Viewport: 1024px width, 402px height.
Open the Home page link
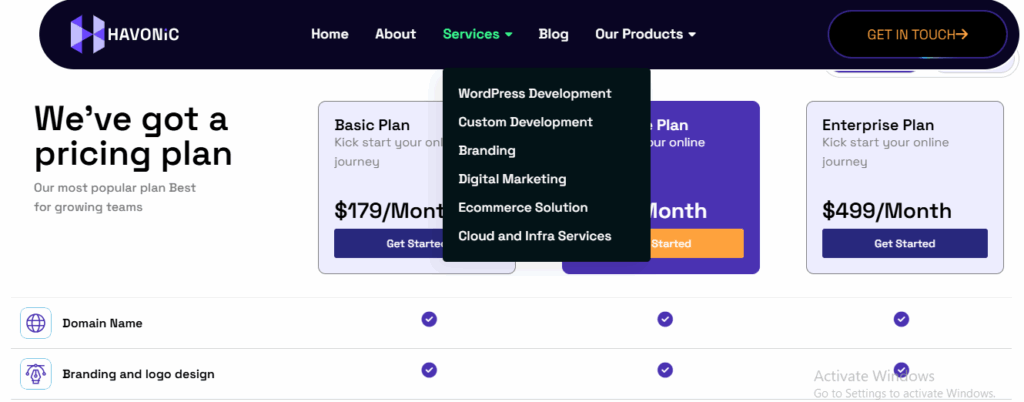tap(330, 34)
